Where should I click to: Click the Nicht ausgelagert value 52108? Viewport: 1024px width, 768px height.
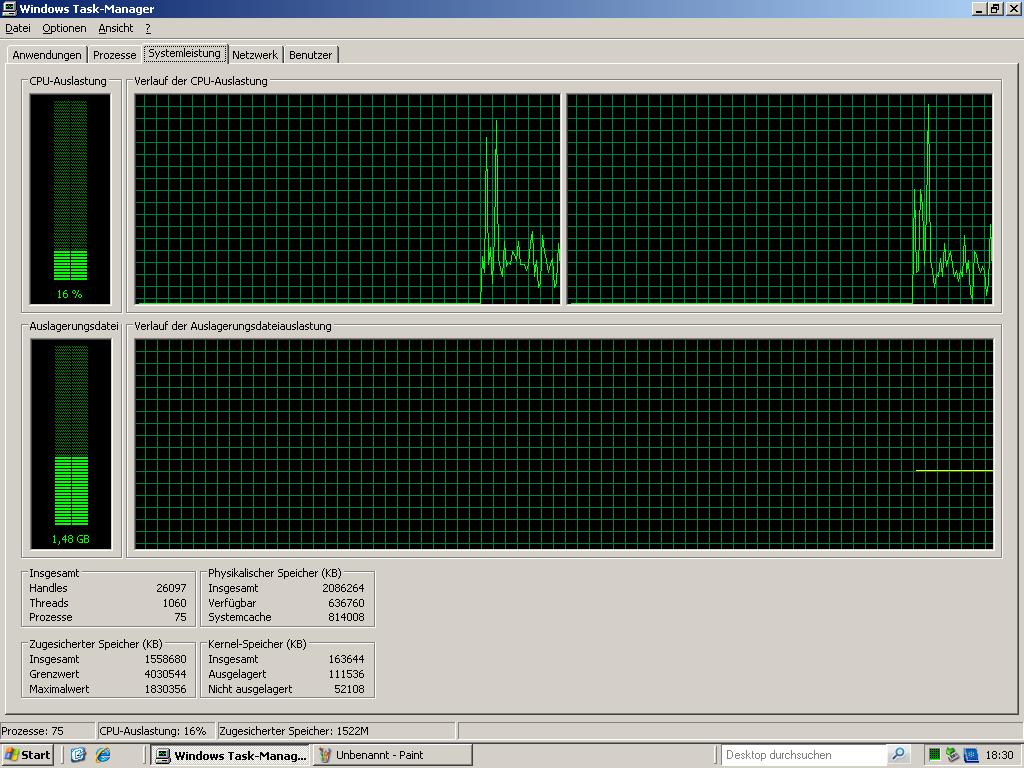tap(349, 689)
